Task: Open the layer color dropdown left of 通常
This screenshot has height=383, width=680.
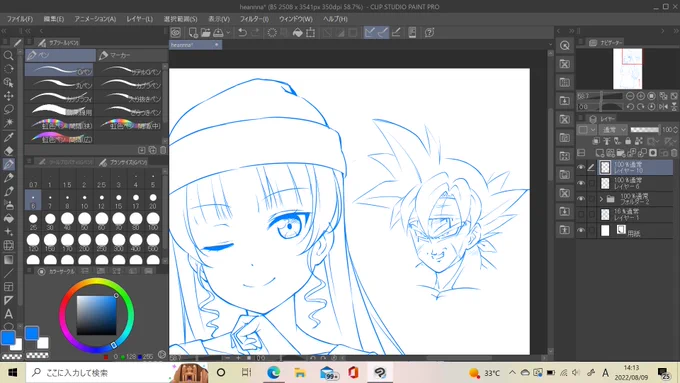Action: [587, 130]
